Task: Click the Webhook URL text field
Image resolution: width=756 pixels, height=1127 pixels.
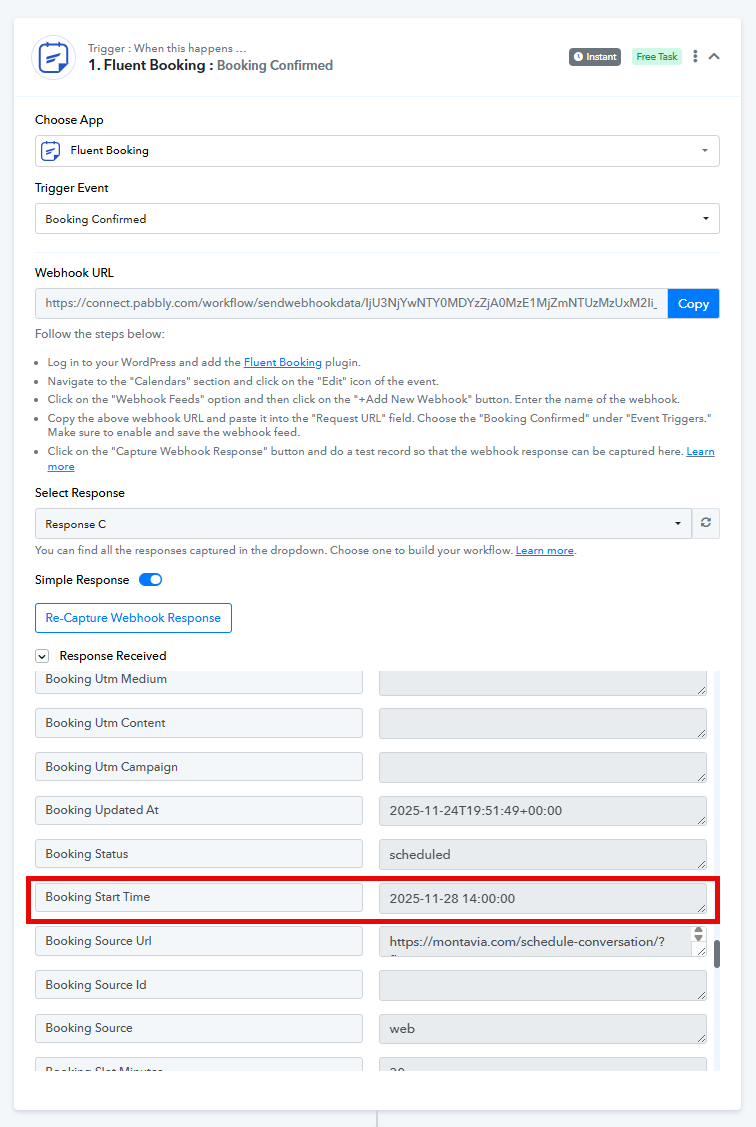Action: [351, 304]
